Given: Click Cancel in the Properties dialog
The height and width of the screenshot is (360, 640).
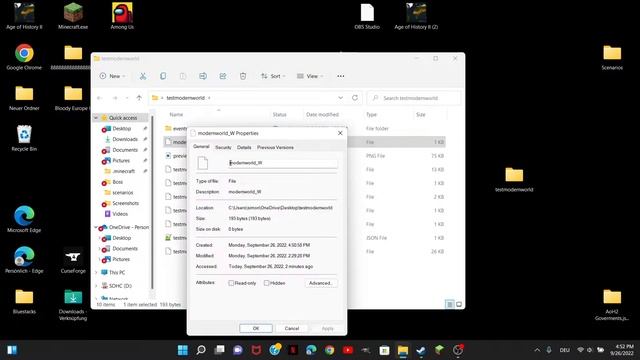Looking at the screenshot, I should [291, 328].
